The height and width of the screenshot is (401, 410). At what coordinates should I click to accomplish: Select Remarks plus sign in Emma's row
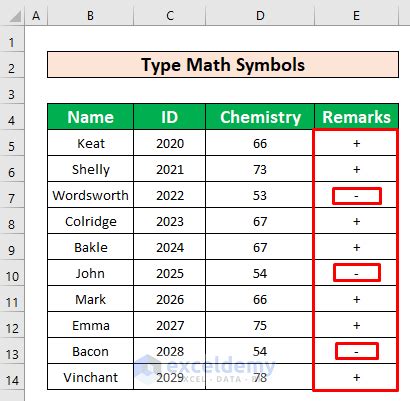coord(356,325)
